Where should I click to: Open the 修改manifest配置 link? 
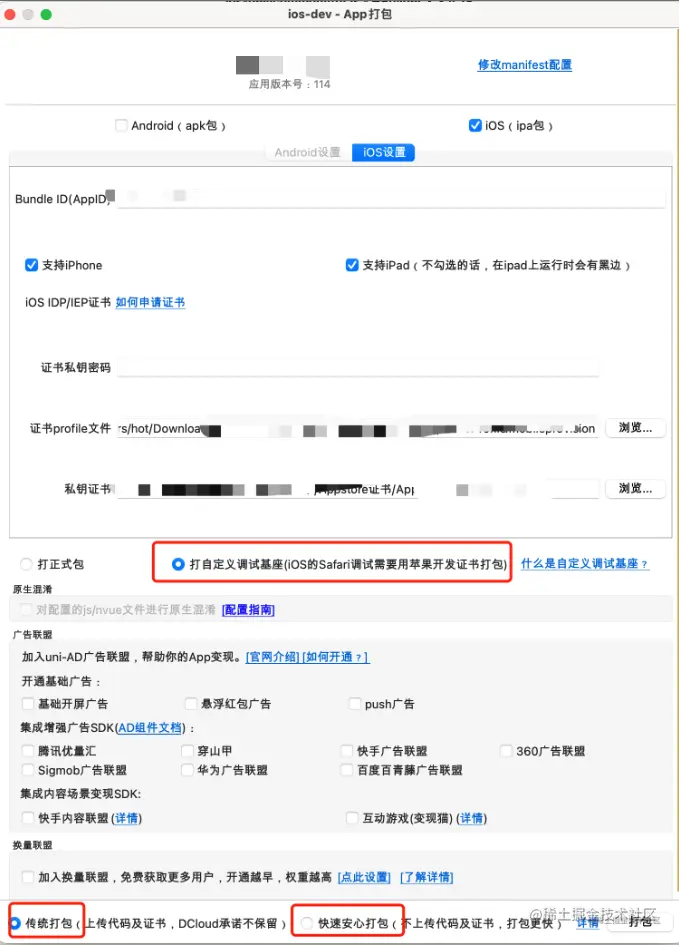point(524,64)
